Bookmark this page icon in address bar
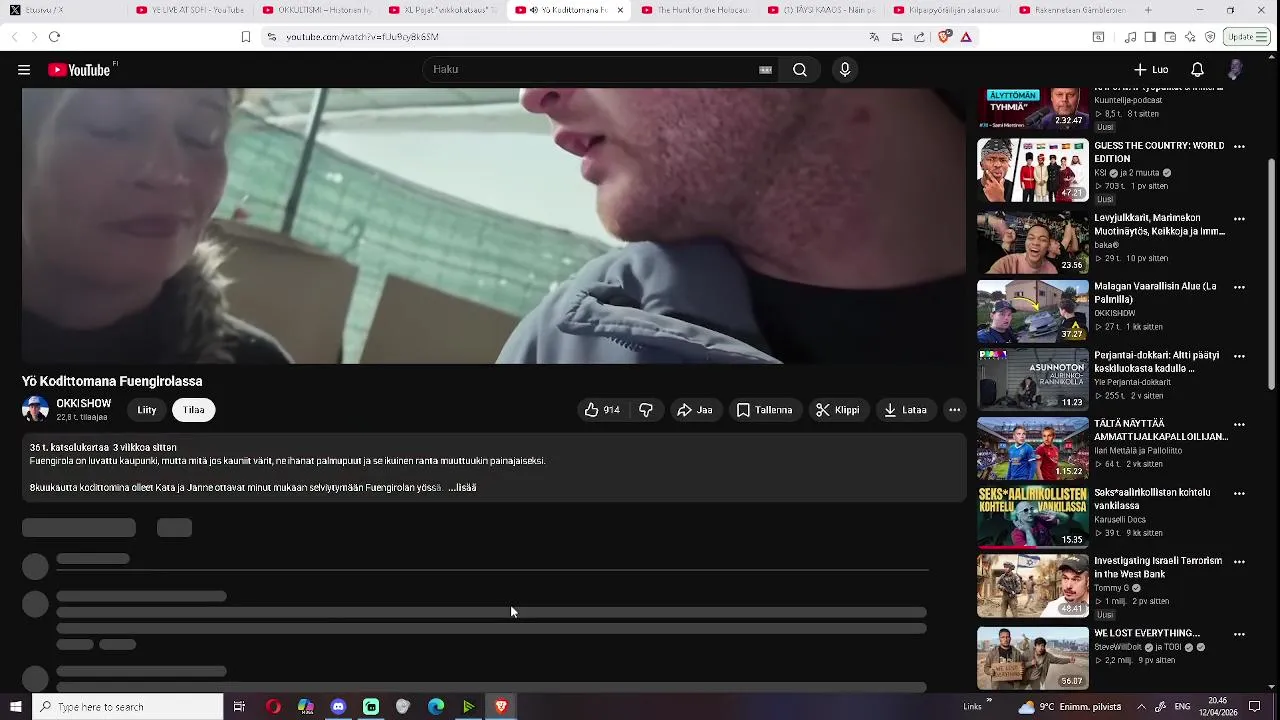Image resolution: width=1280 pixels, height=720 pixels. [246, 37]
